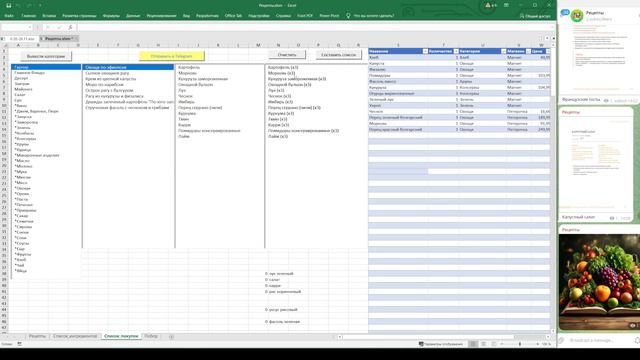Click the Undo arrow in the title bar
This screenshot has width=640, height=360.
point(19,5)
